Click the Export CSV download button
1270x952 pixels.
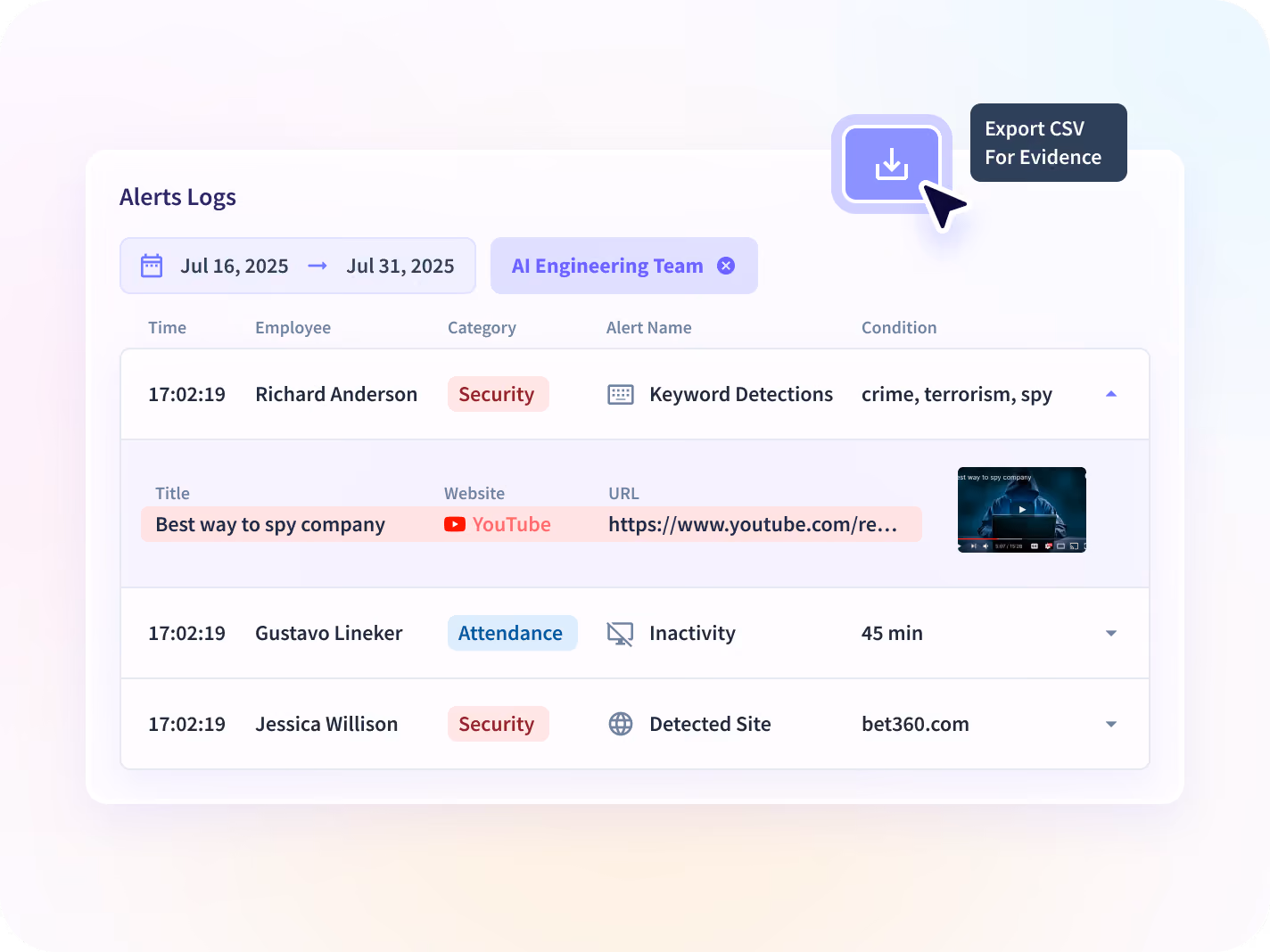891,164
